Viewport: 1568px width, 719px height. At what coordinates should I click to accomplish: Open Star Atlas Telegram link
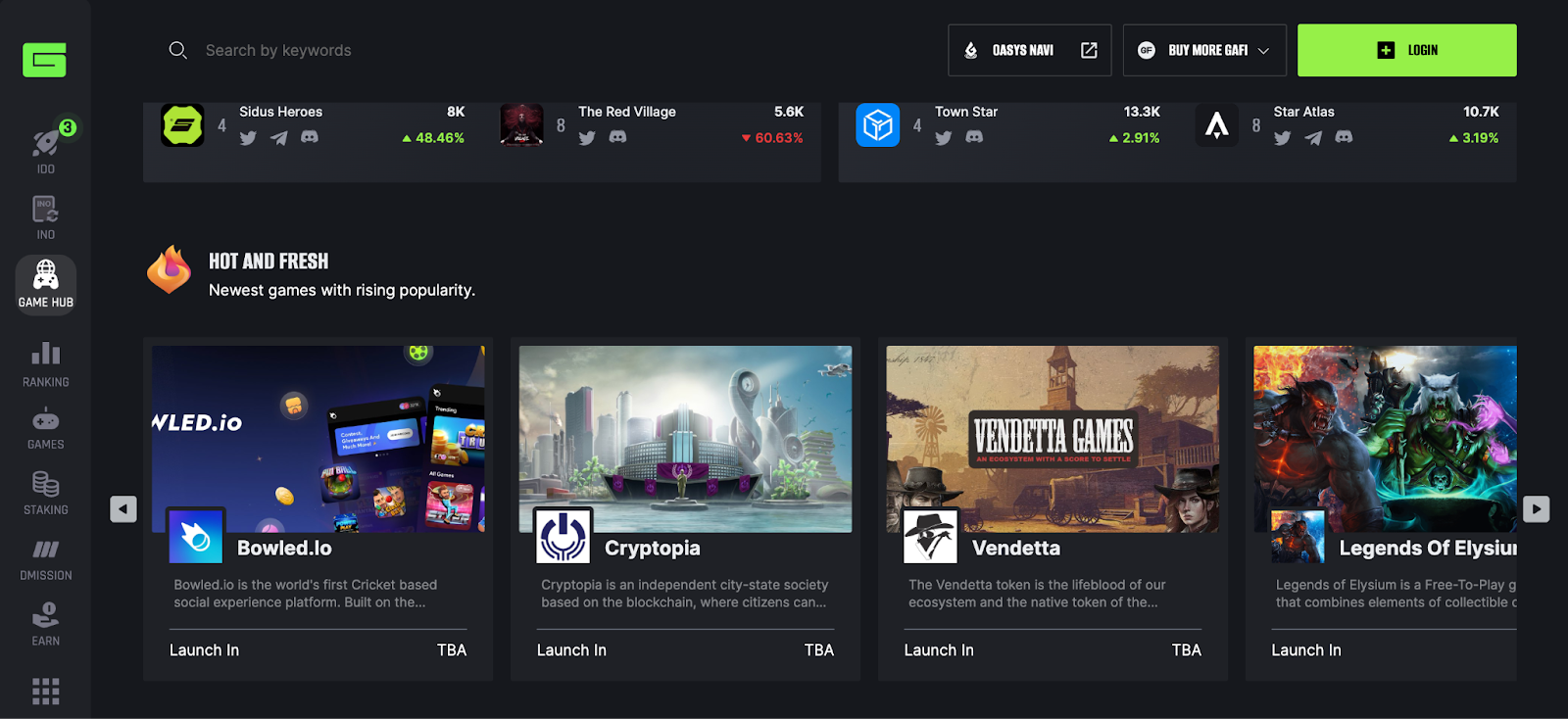pyautogui.click(x=1313, y=138)
